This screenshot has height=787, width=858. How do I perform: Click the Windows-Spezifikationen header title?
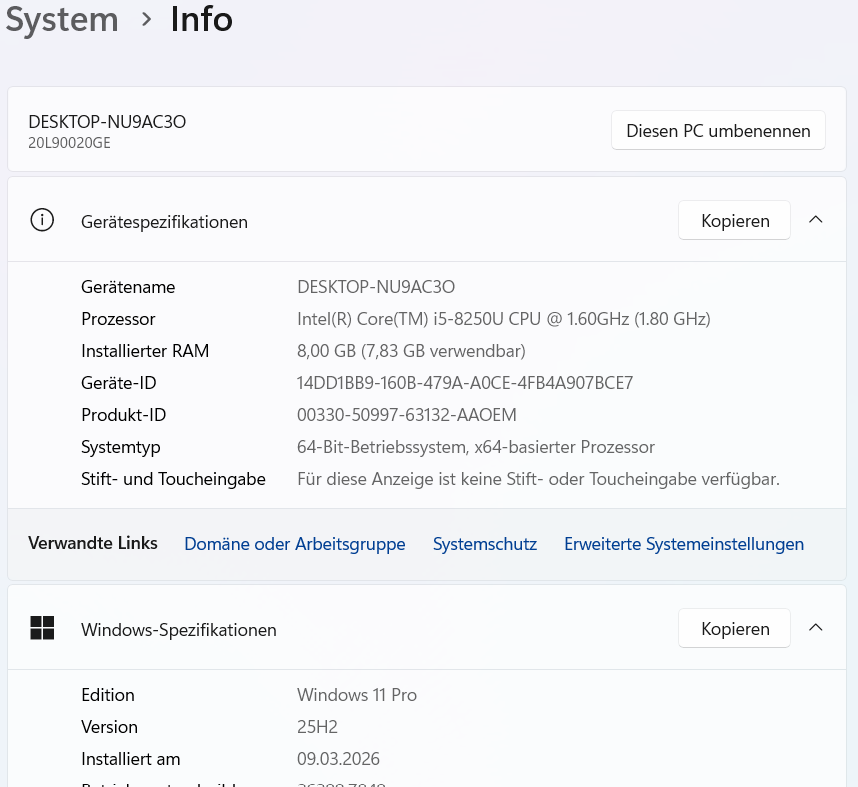[178, 630]
